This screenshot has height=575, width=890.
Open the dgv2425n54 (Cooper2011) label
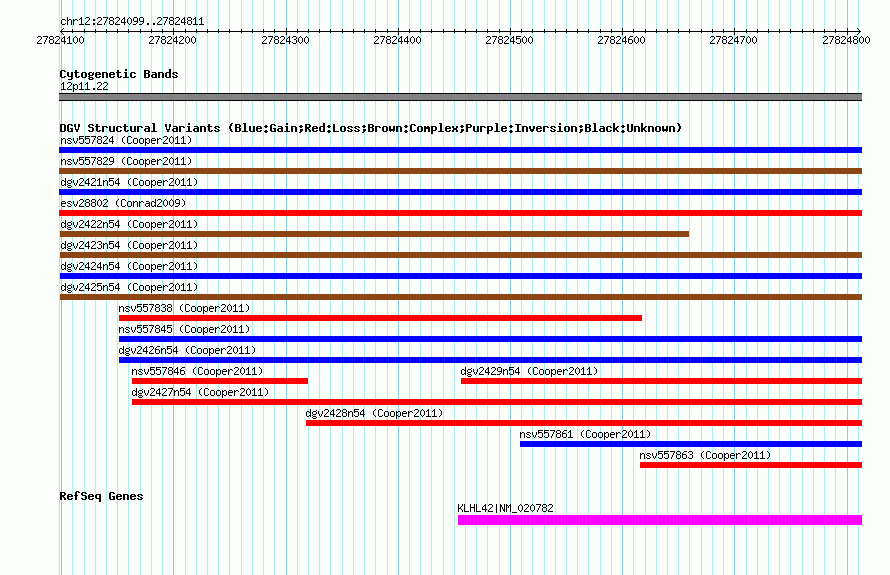[129, 287]
